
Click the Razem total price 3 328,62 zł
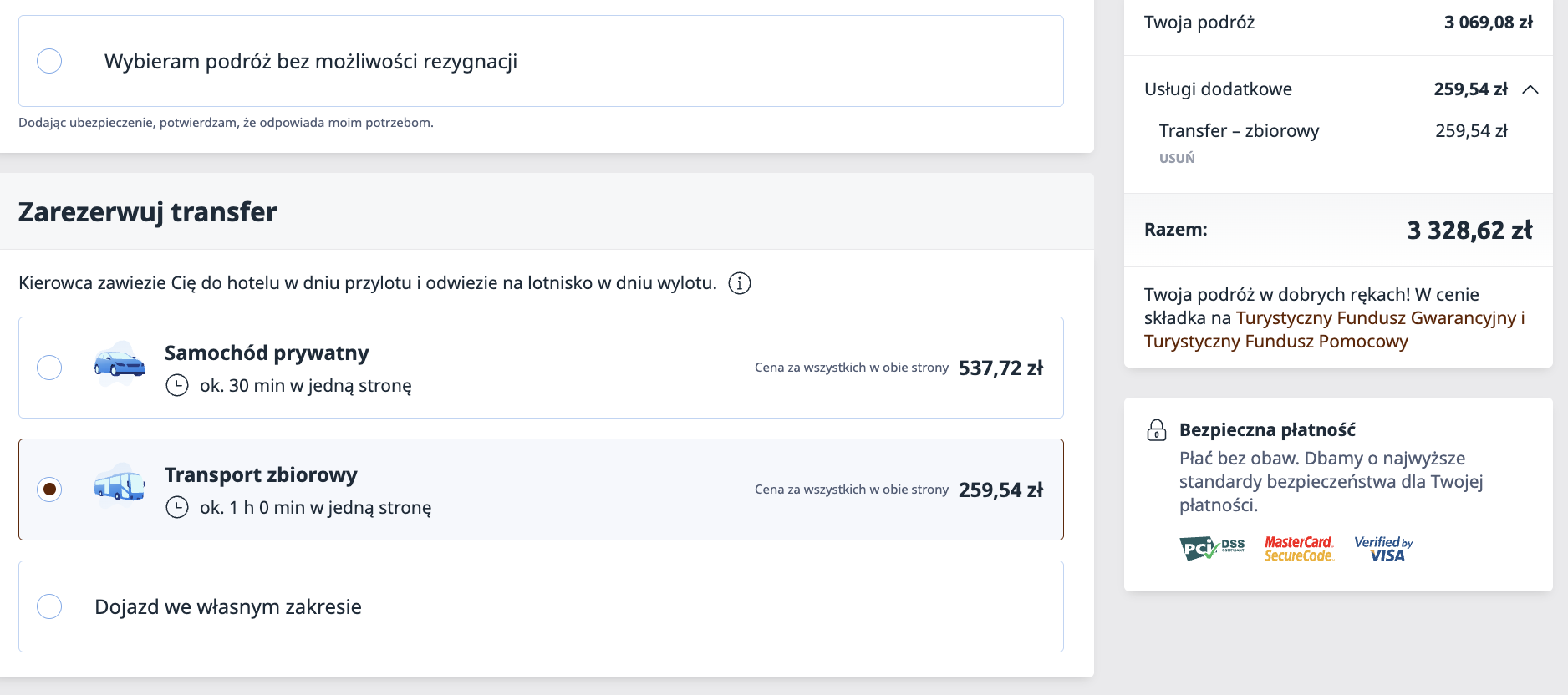pyautogui.click(x=1469, y=231)
